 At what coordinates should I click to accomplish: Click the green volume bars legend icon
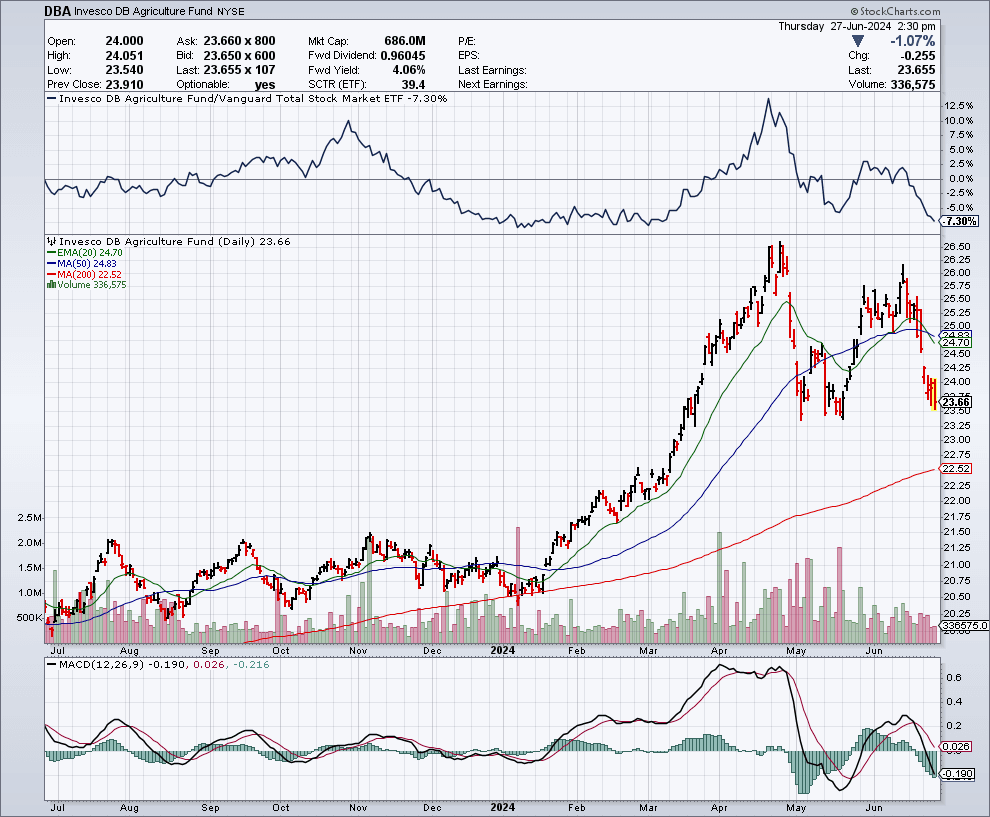pyautogui.click(x=51, y=285)
